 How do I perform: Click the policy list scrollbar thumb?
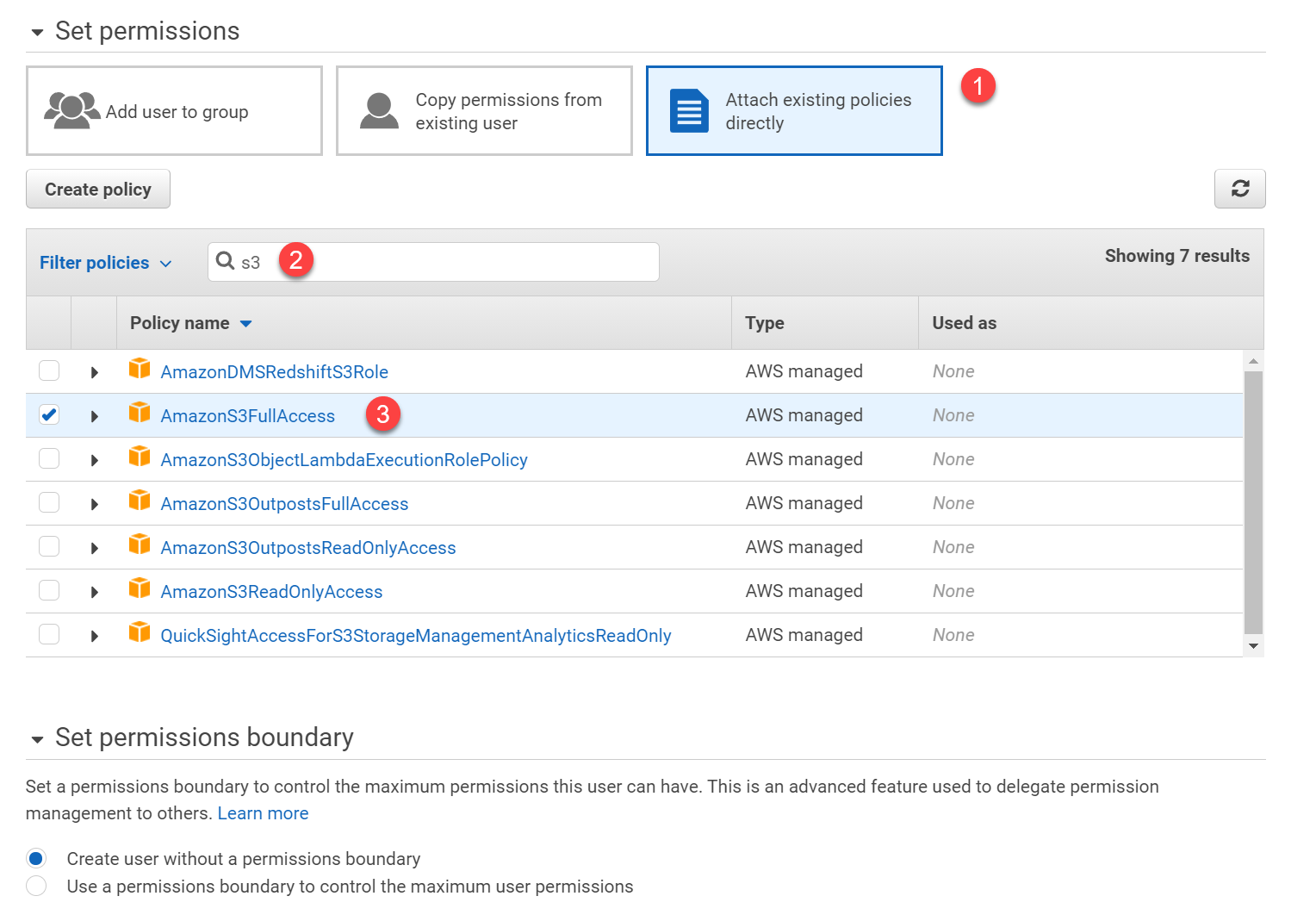pyautogui.click(x=1253, y=502)
